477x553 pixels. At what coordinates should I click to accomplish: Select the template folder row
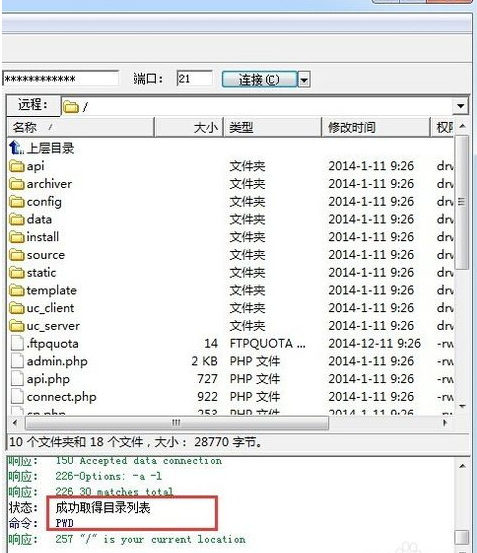coord(231,290)
